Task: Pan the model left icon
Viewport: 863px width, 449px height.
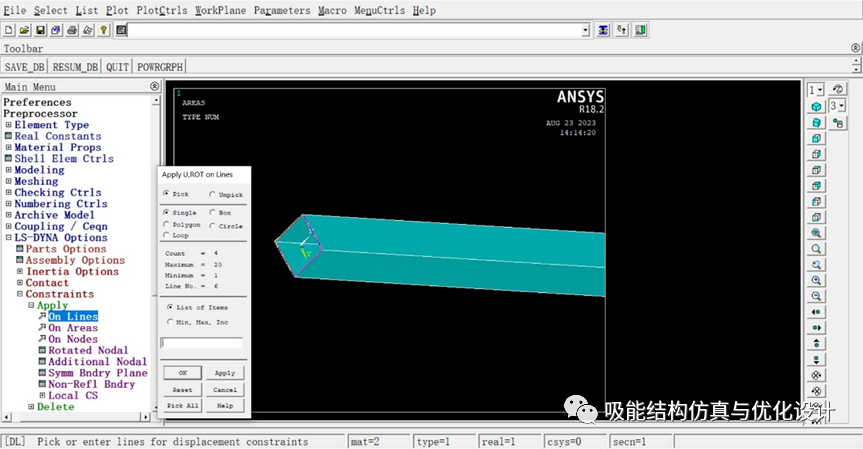Action: coord(816,312)
